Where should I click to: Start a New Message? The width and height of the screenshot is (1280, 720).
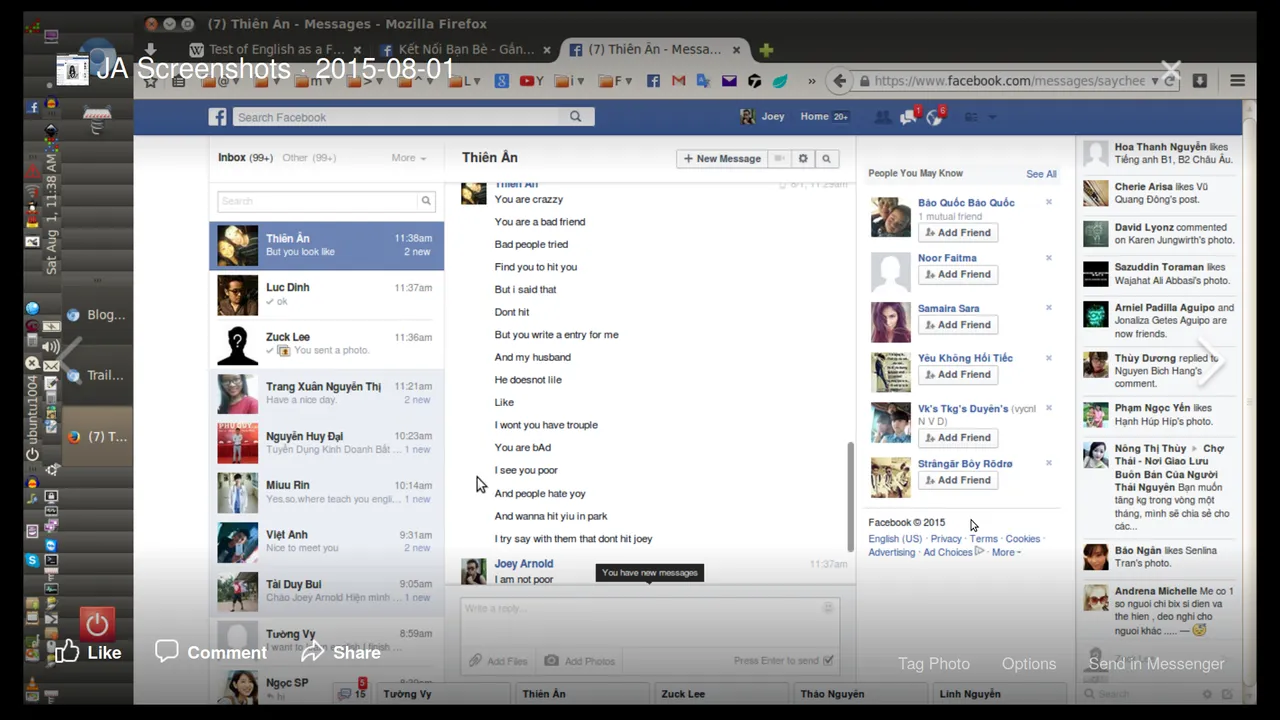pyautogui.click(x=723, y=158)
